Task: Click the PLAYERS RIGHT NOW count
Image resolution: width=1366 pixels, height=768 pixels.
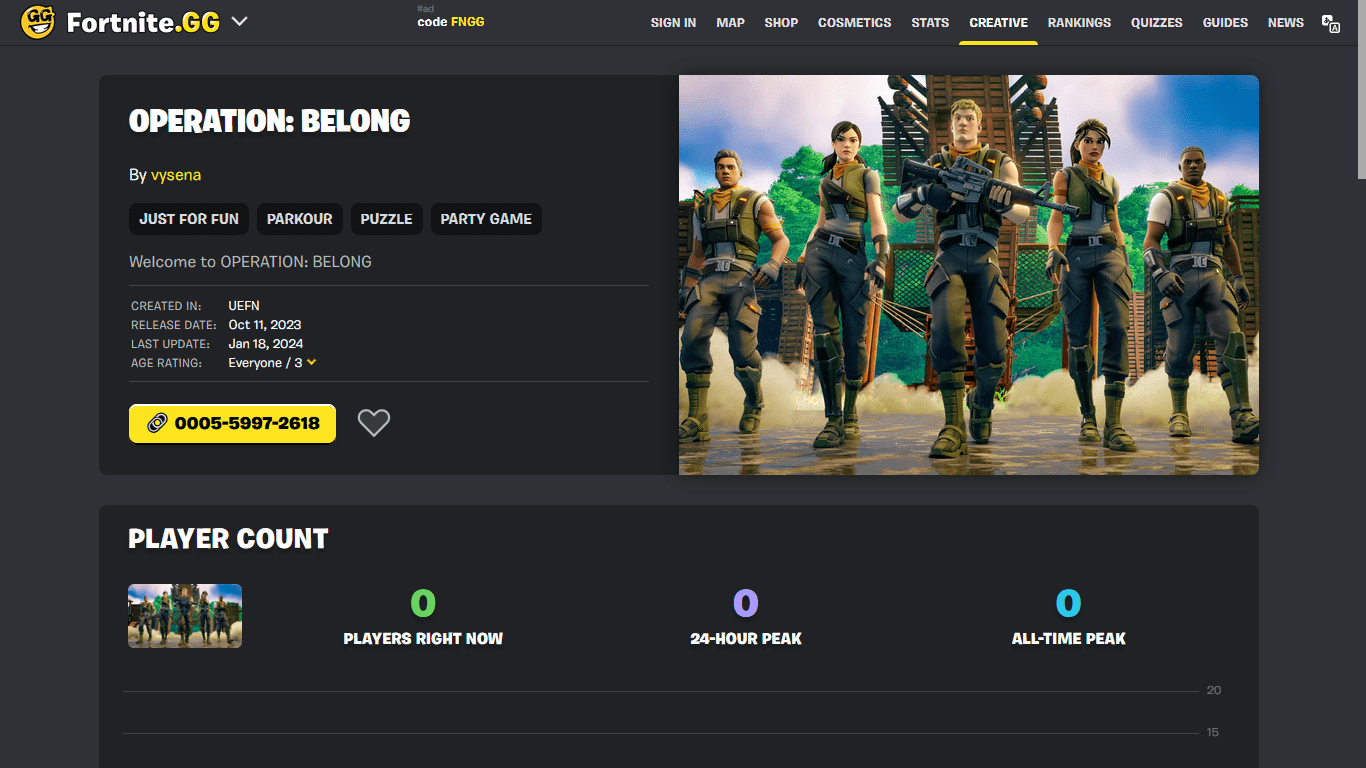Action: coord(423,603)
